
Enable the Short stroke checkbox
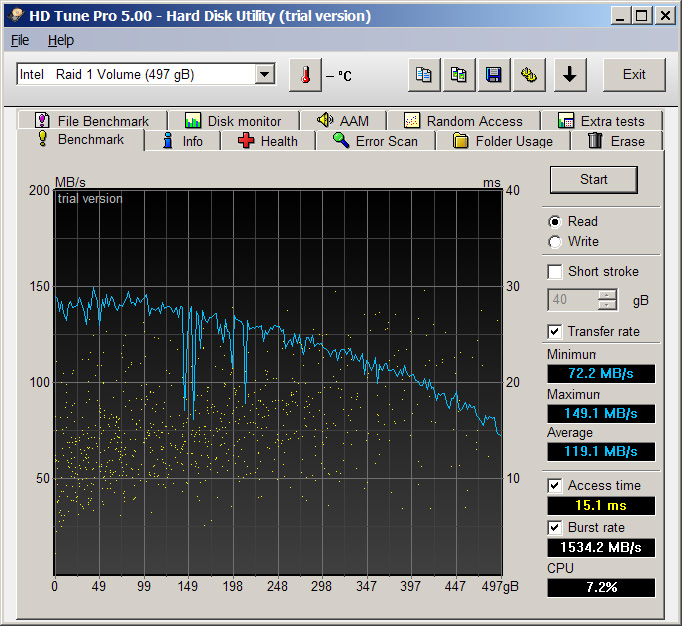tap(555, 271)
